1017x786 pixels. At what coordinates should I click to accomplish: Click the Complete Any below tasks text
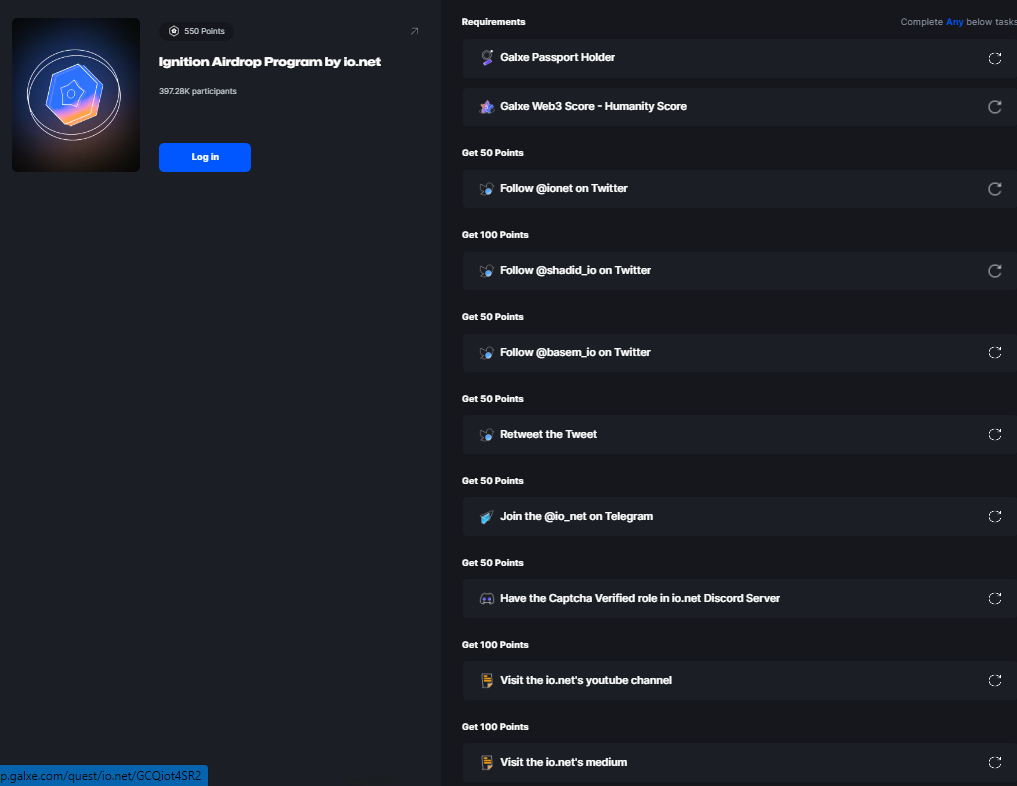959,22
